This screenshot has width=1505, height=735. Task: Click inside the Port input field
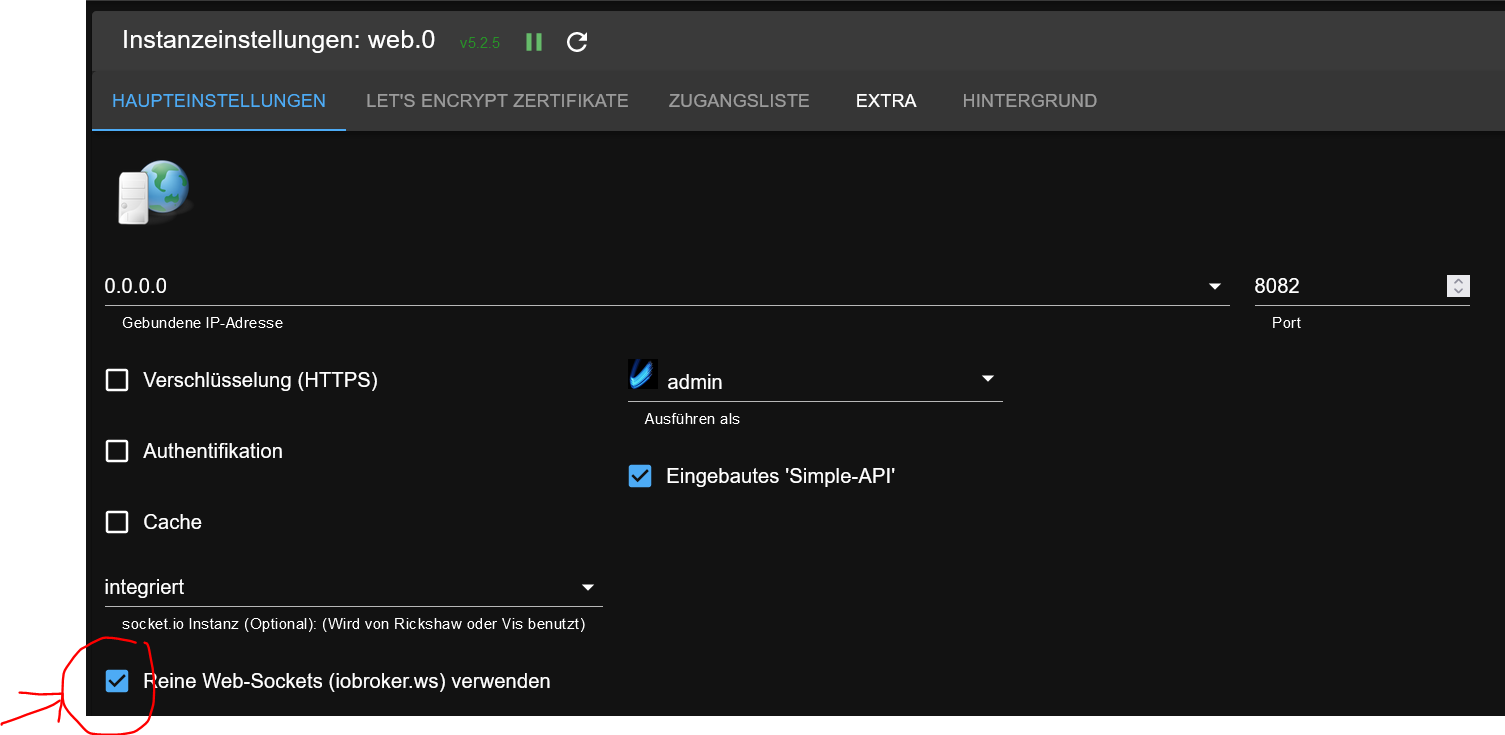[1330, 286]
